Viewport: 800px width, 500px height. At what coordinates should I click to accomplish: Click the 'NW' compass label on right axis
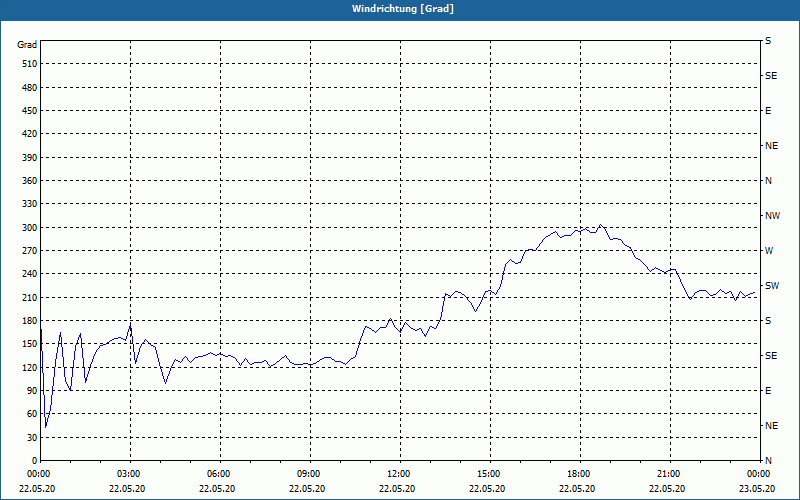(x=772, y=216)
